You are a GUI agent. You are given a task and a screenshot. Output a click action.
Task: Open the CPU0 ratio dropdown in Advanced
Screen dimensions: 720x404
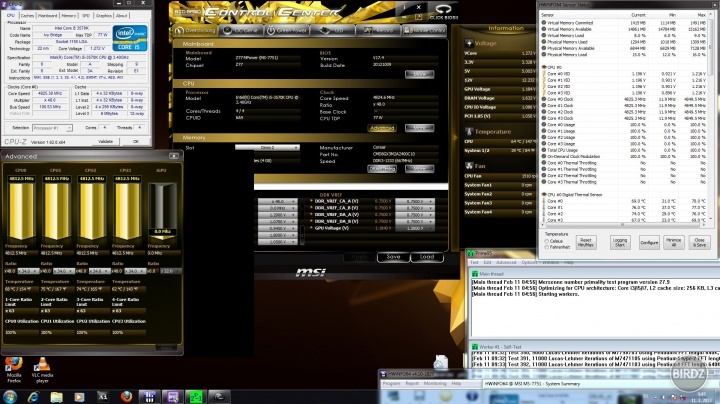(x=27, y=271)
